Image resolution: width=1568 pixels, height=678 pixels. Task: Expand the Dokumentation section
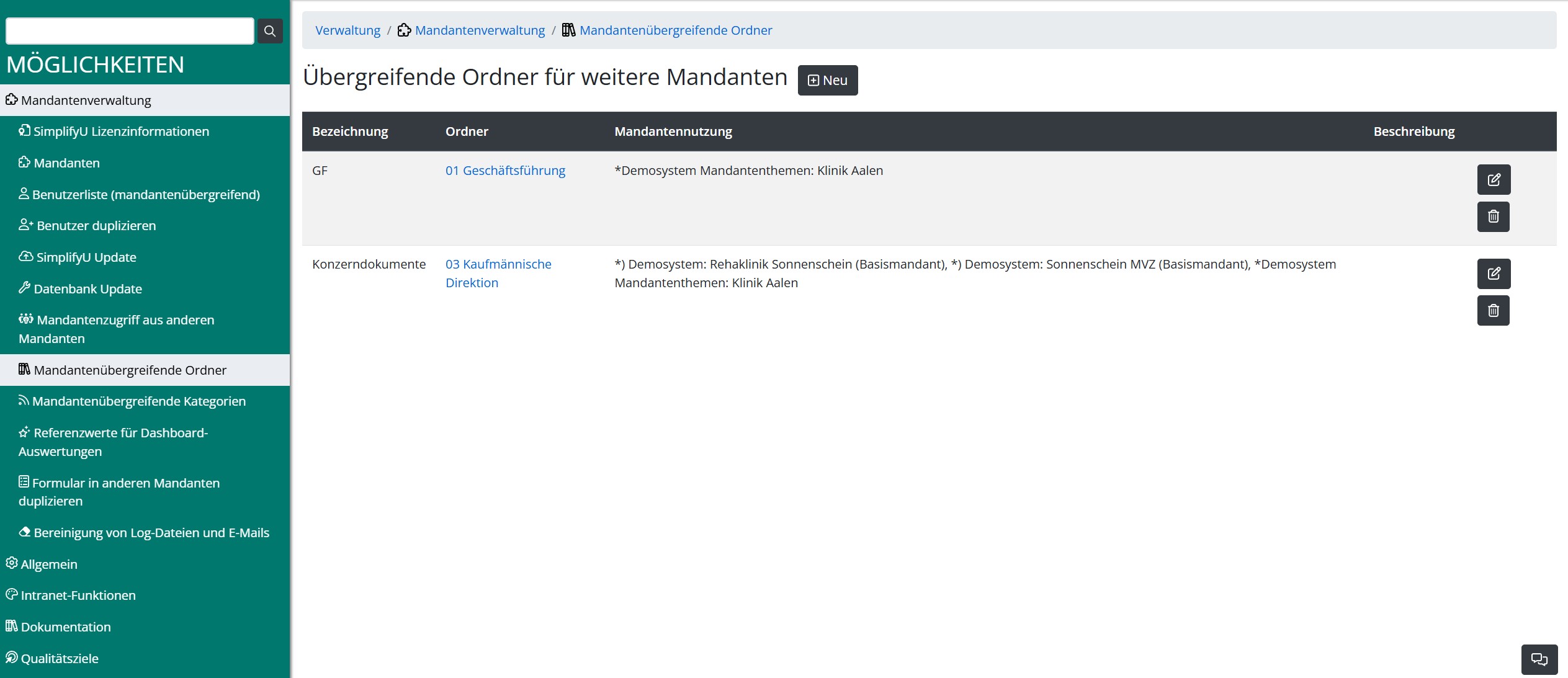(66, 627)
